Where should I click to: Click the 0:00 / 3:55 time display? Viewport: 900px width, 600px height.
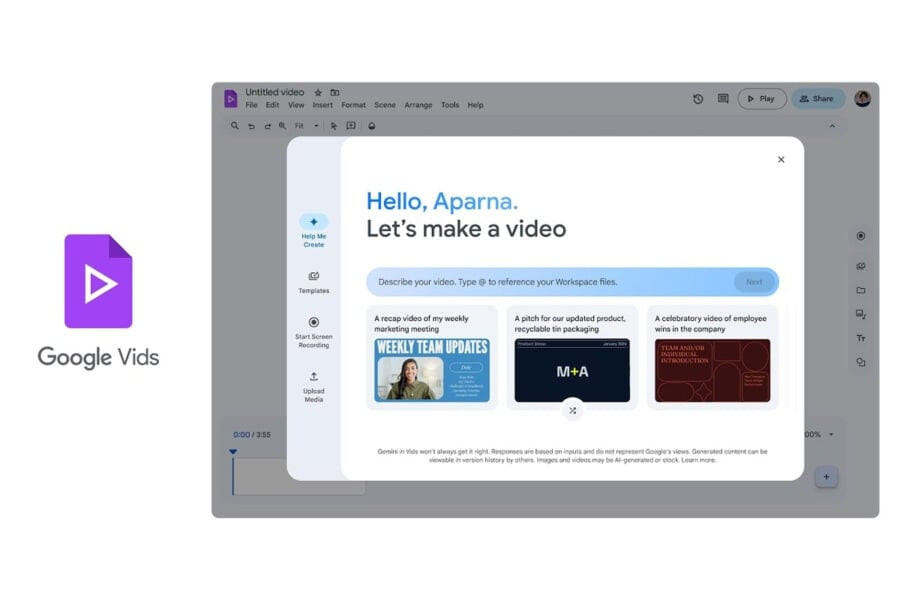pos(252,435)
